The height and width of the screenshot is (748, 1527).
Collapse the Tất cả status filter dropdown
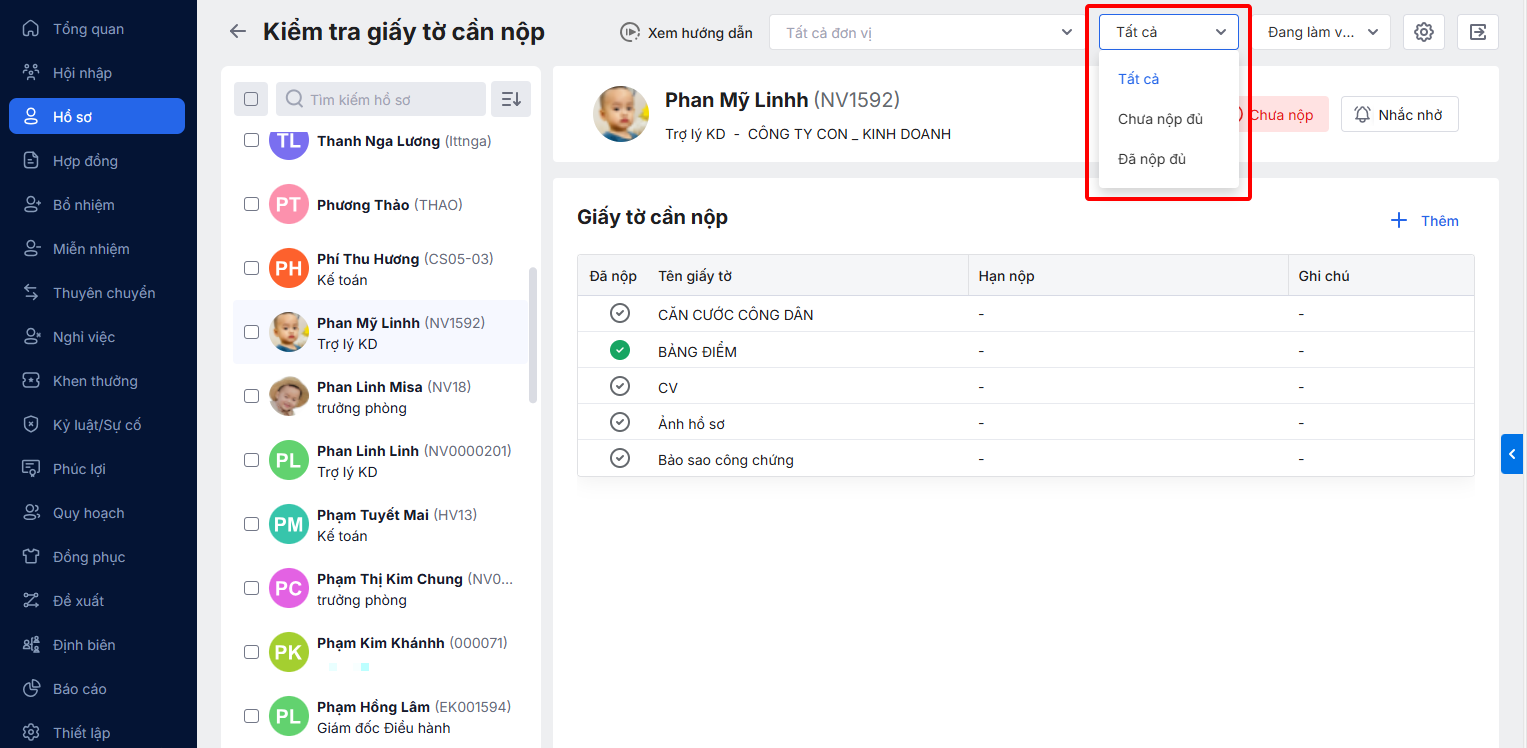(1169, 32)
